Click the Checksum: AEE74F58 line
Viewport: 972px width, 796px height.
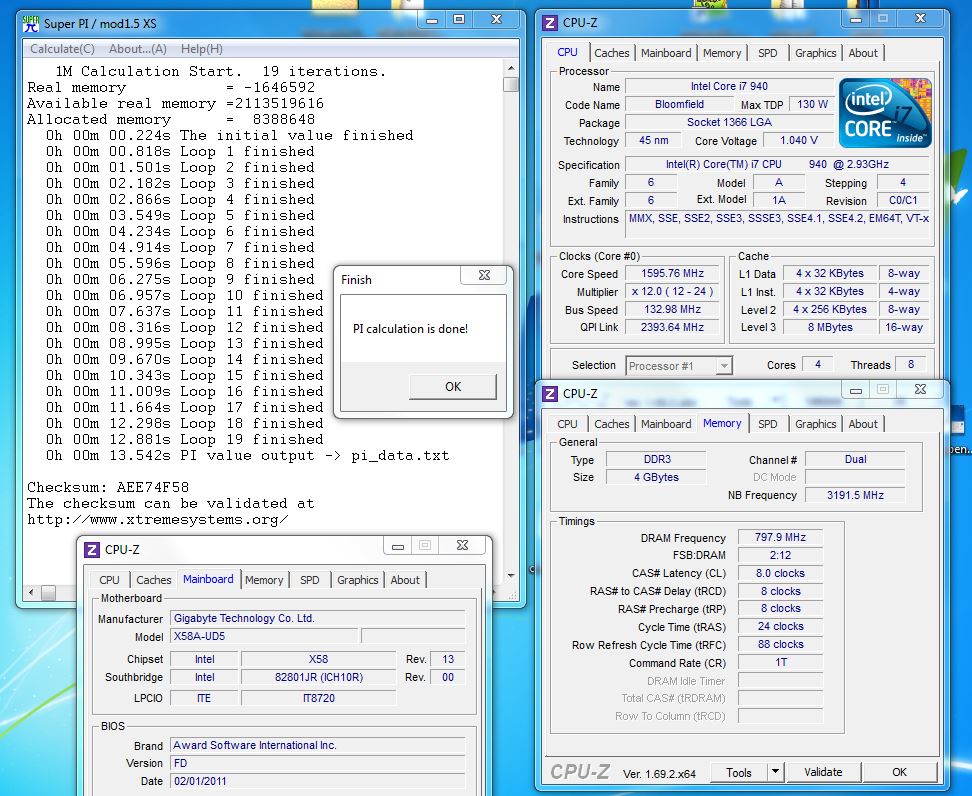point(108,487)
